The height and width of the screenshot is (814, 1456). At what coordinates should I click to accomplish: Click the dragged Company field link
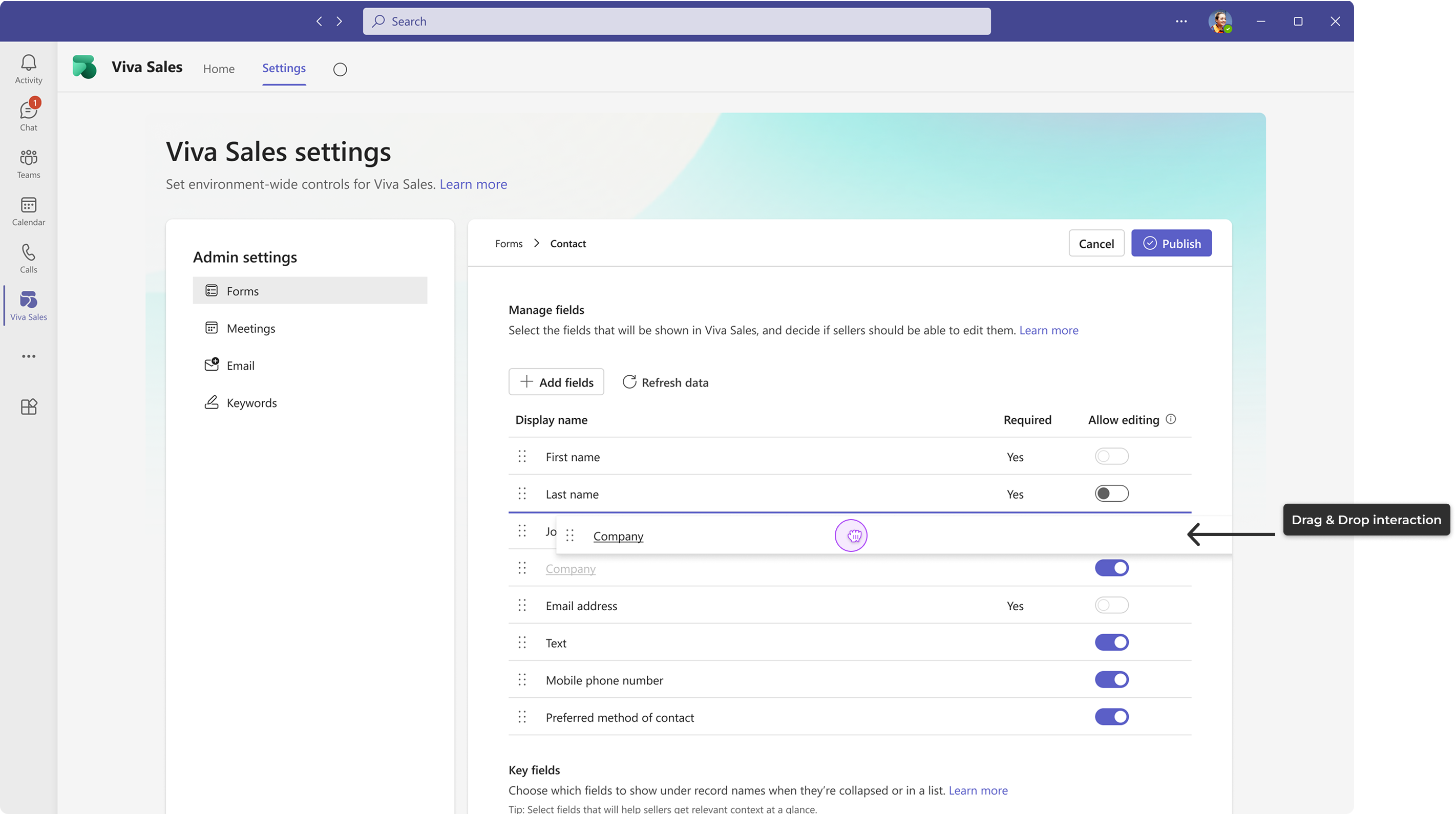[x=618, y=536]
